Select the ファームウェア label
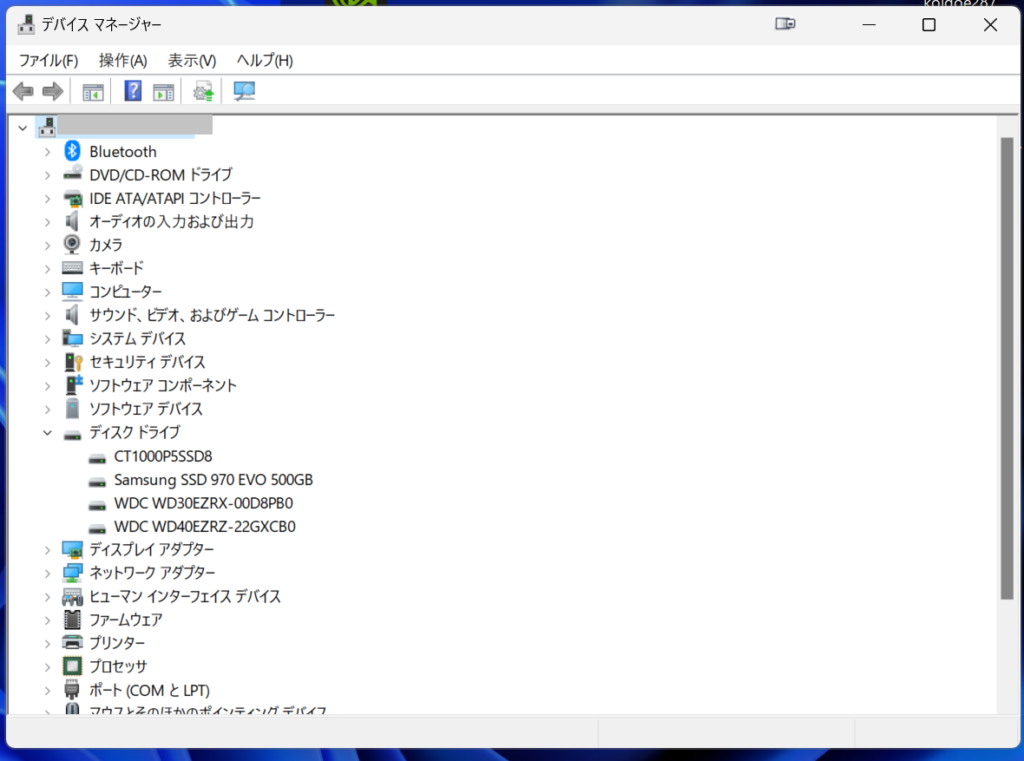The width and height of the screenshot is (1024, 761). point(126,620)
